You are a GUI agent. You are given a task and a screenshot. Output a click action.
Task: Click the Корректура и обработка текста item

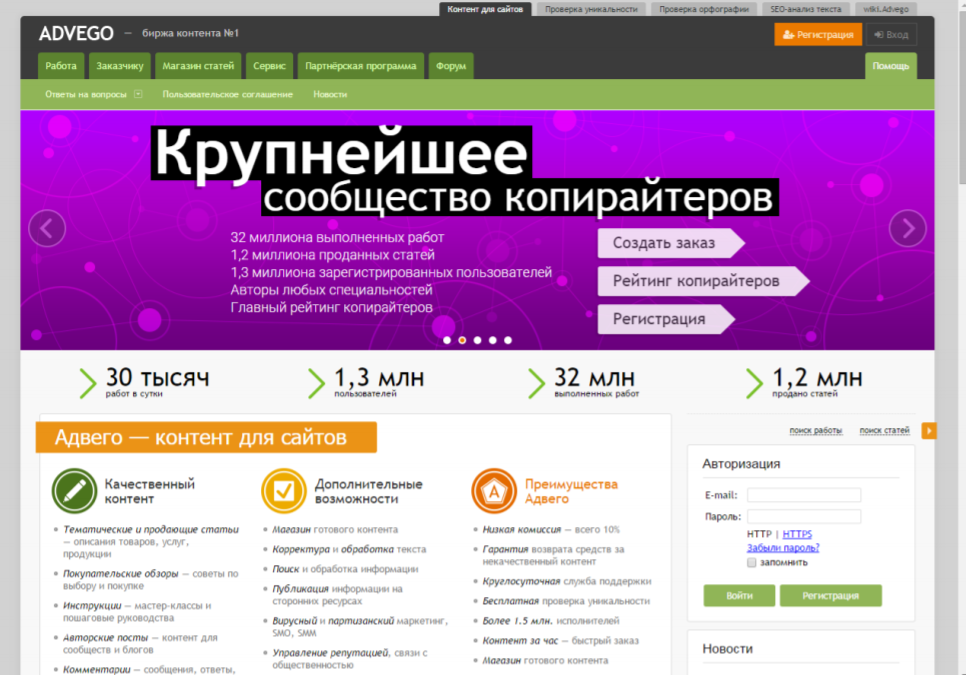point(349,549)
